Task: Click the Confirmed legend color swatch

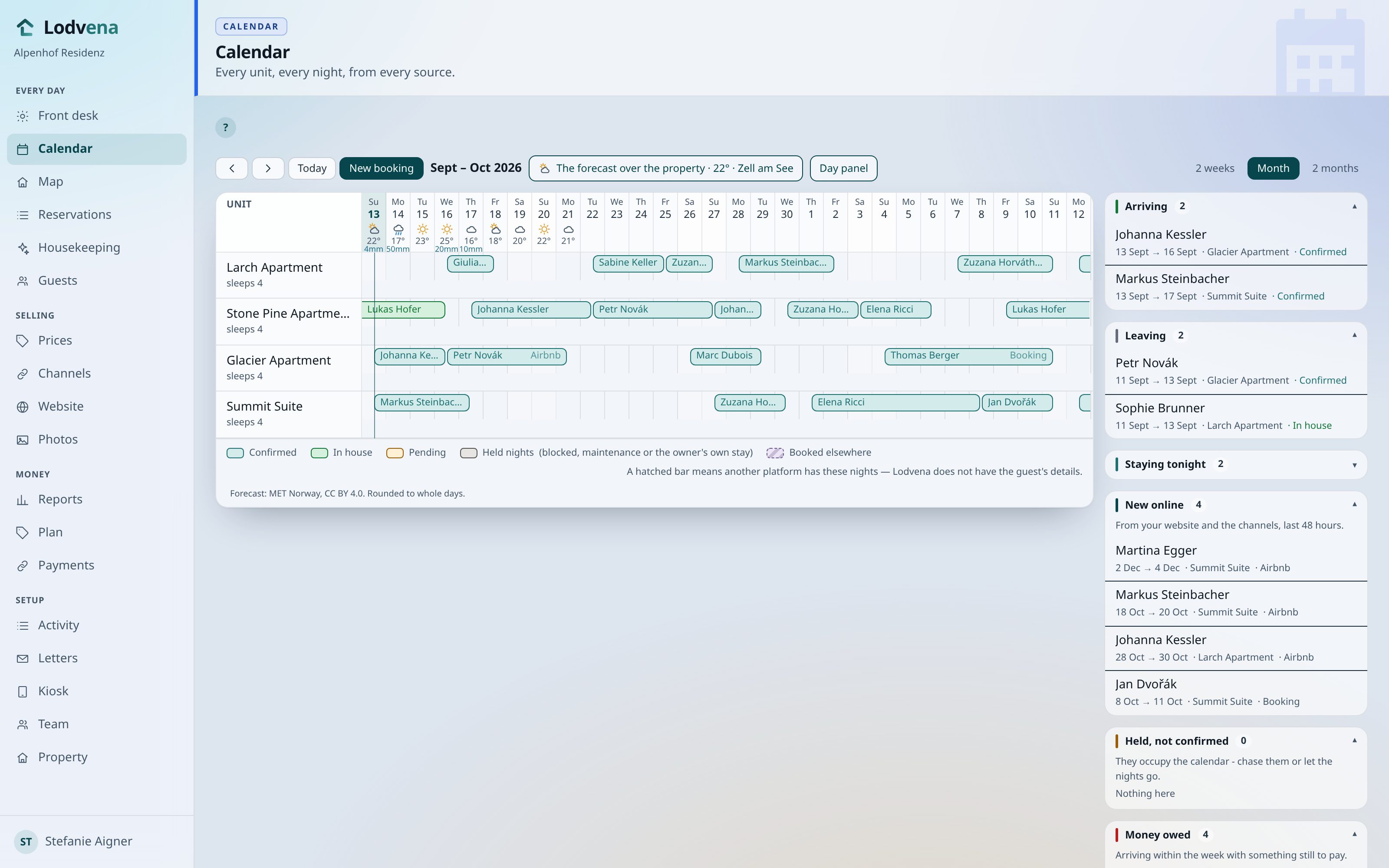Action: click(235, 453)
